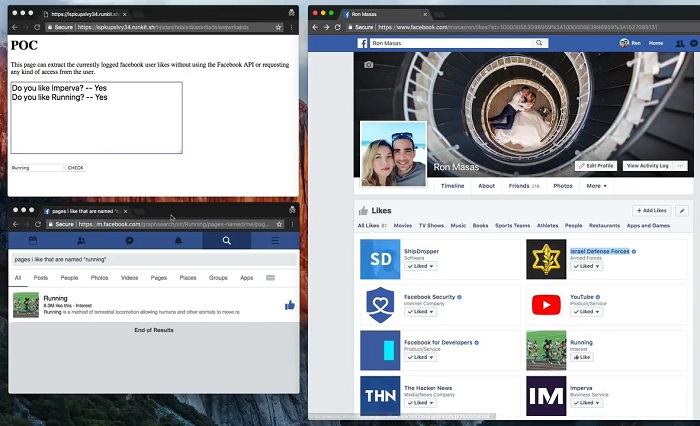Viewport: 700px width, 426px height.
Task: Click the text input containing Running
Action: click(36, 168)
